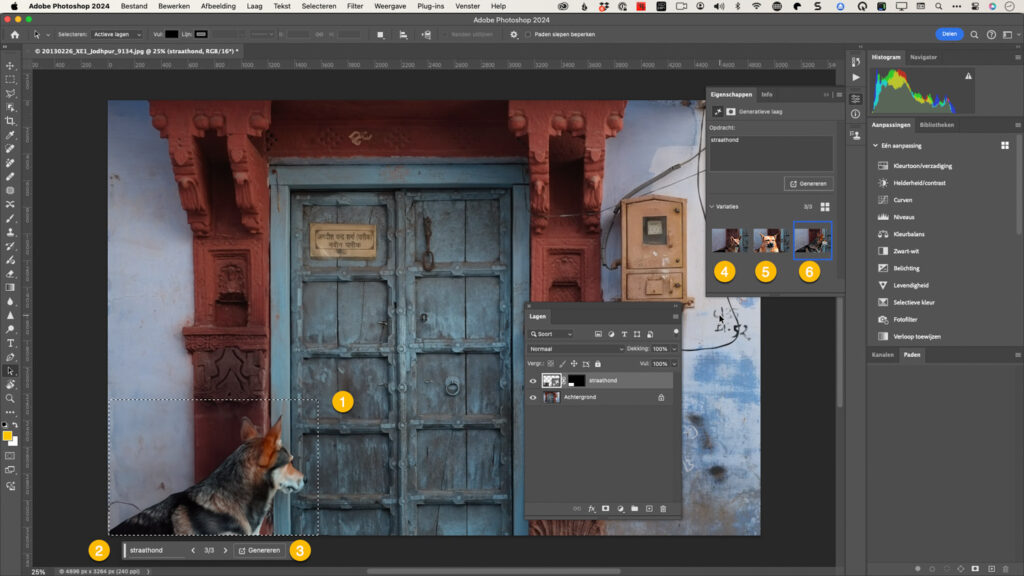
Task: Add a Helderheid/contrast adjustment
Action: [919, 183]
